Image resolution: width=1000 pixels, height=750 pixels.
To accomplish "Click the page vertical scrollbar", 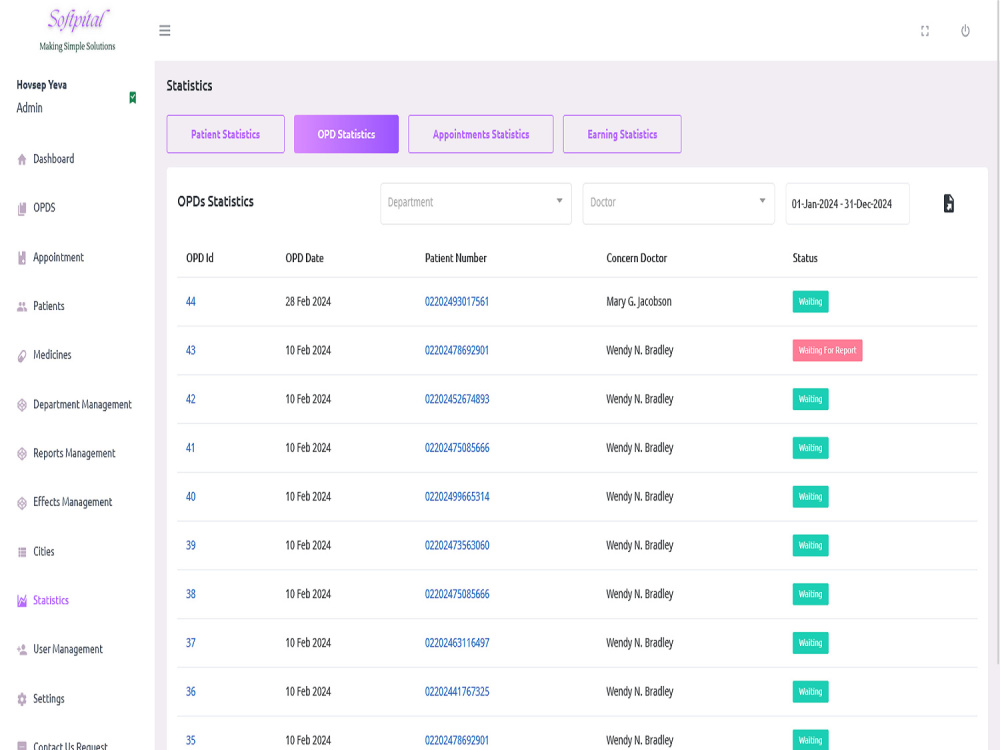I will (x=996, y=332).
